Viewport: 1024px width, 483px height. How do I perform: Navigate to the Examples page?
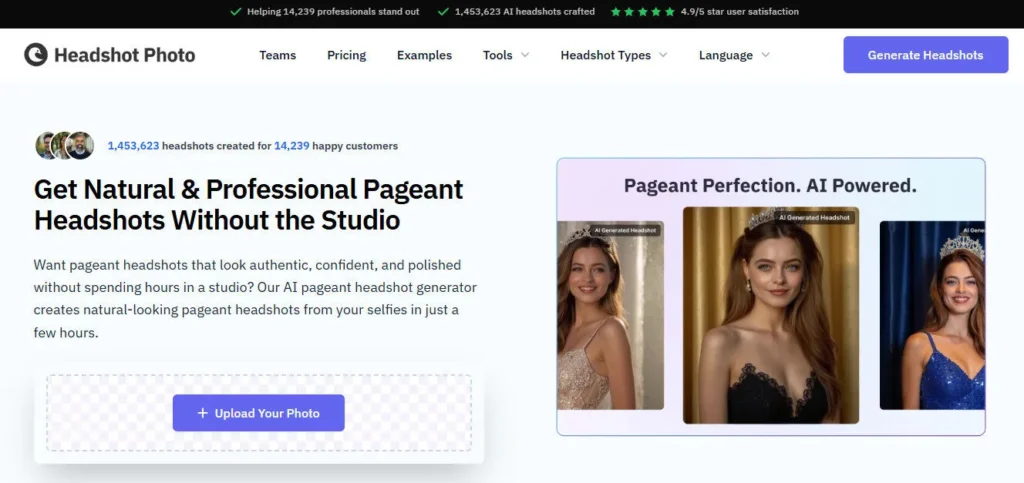point(424,55)
